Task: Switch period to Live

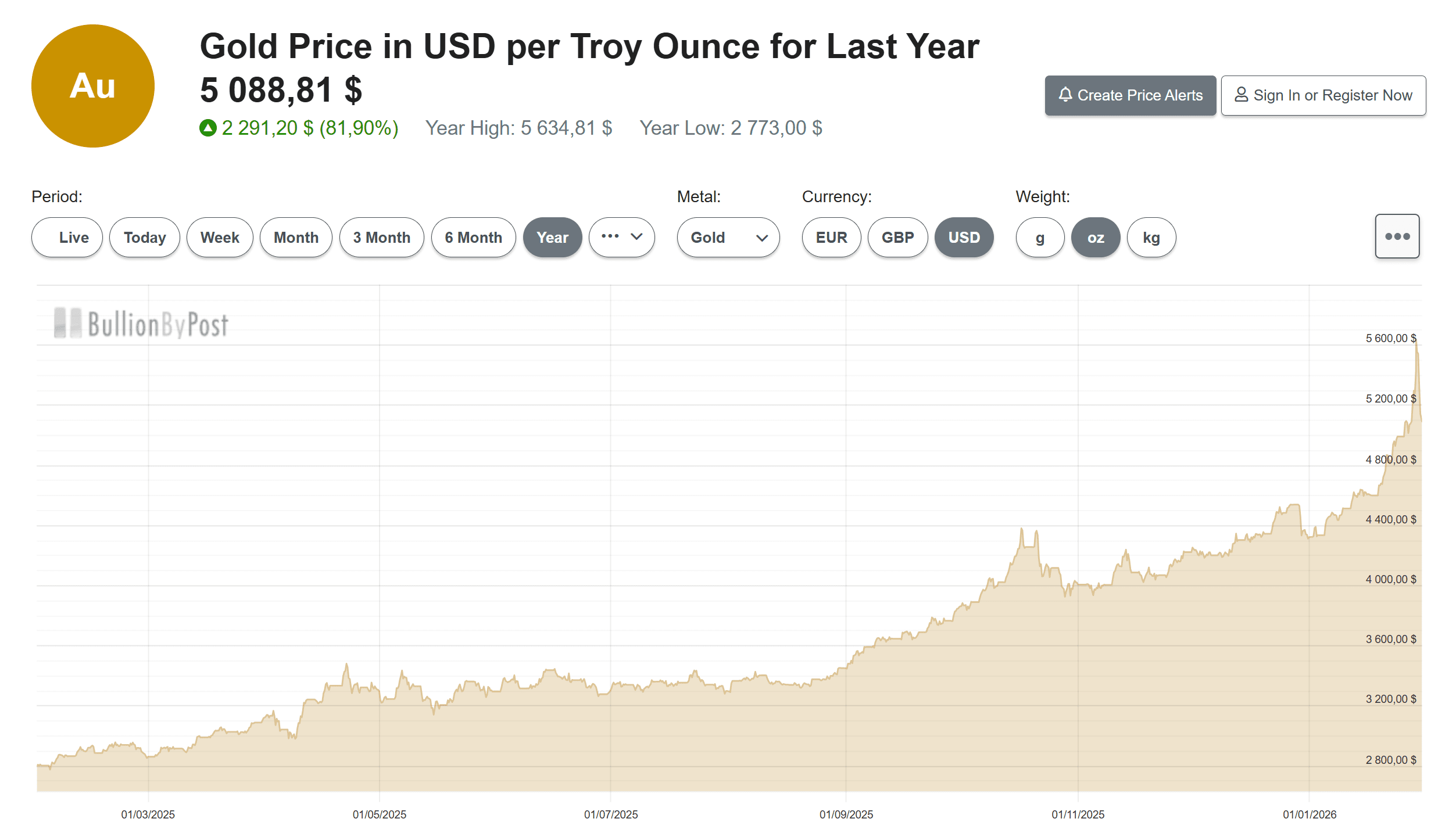Action: click(67, 238)
